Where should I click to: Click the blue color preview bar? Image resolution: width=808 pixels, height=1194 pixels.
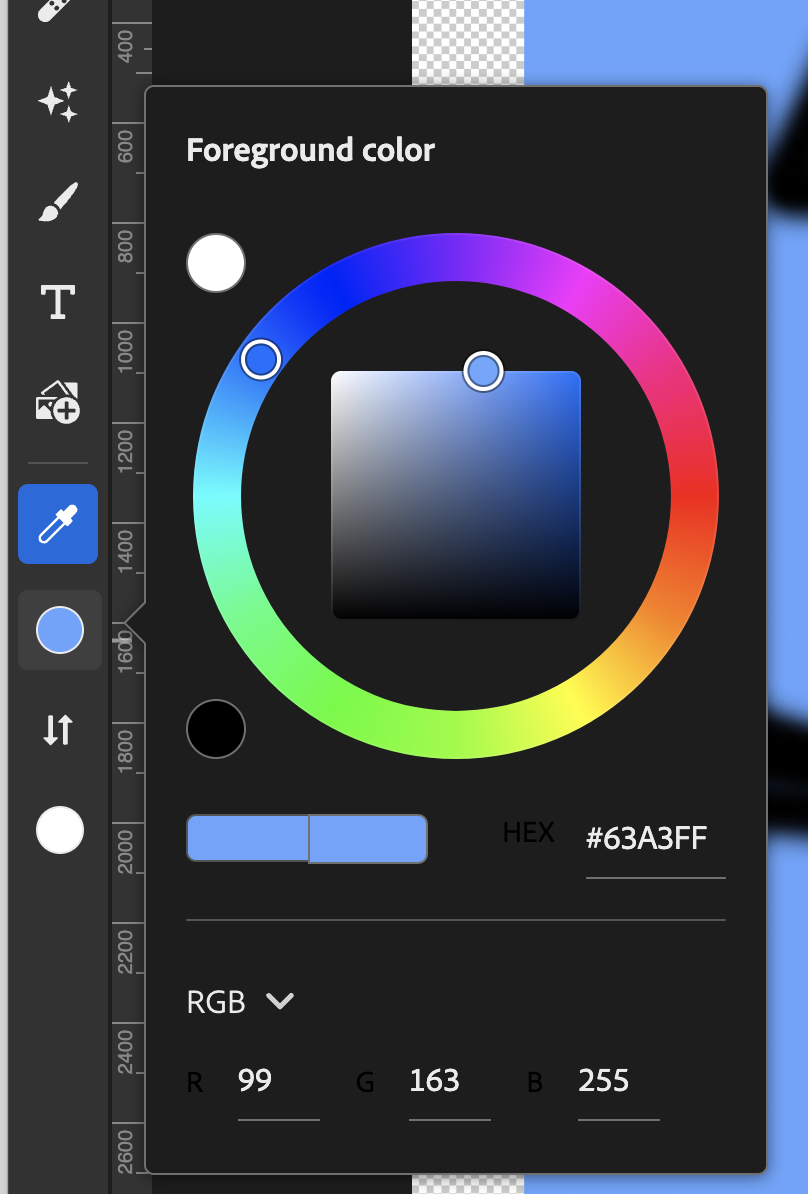click(306, 838)
